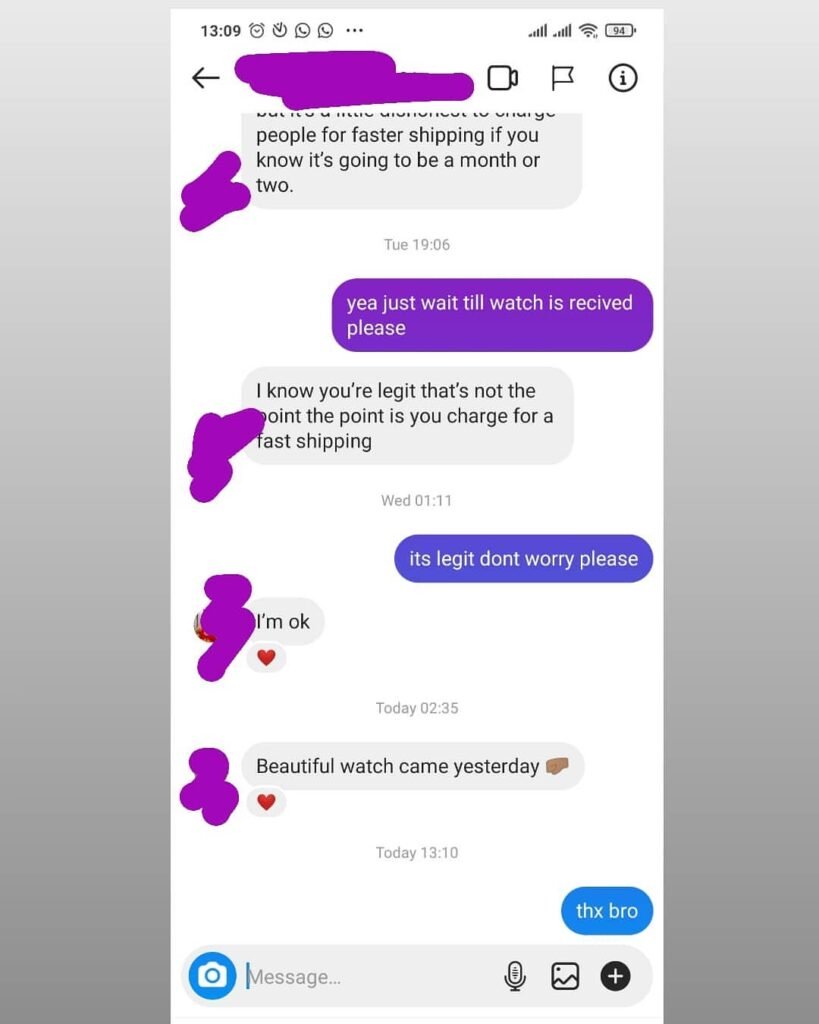Open conversation info with the i icon
819x1024 pixels.
[x=622, y=78]
